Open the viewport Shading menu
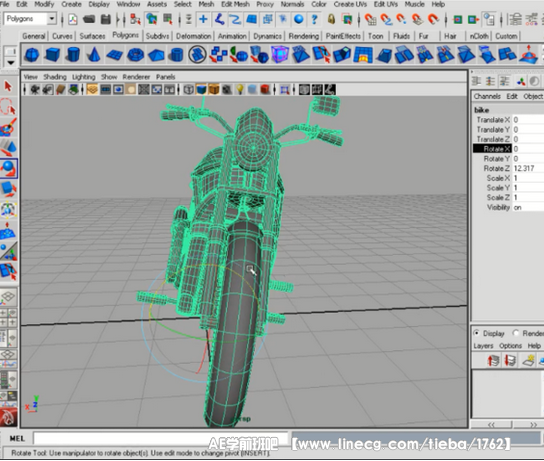The height and width of the screenshot is (461, 544). click(55, 77)
